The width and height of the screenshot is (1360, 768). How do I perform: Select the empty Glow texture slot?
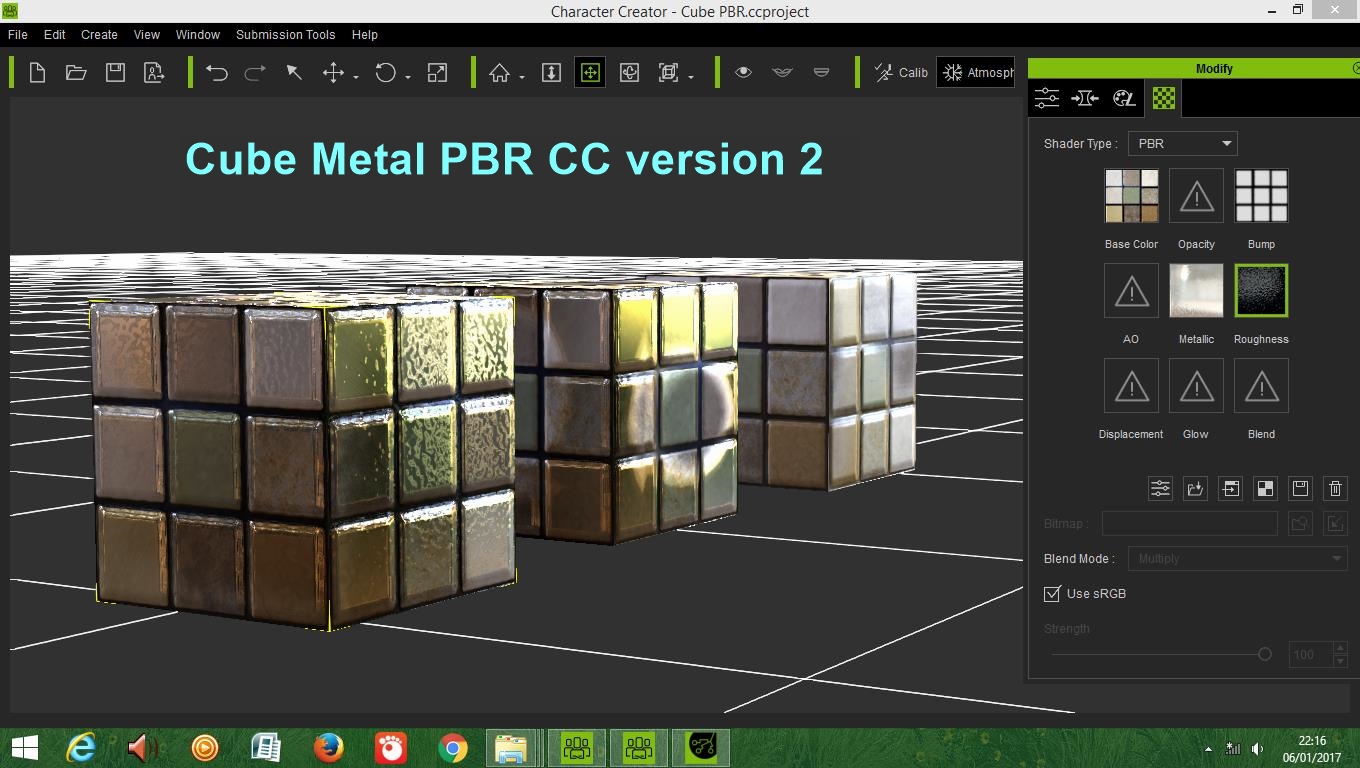coord(1196,386)
